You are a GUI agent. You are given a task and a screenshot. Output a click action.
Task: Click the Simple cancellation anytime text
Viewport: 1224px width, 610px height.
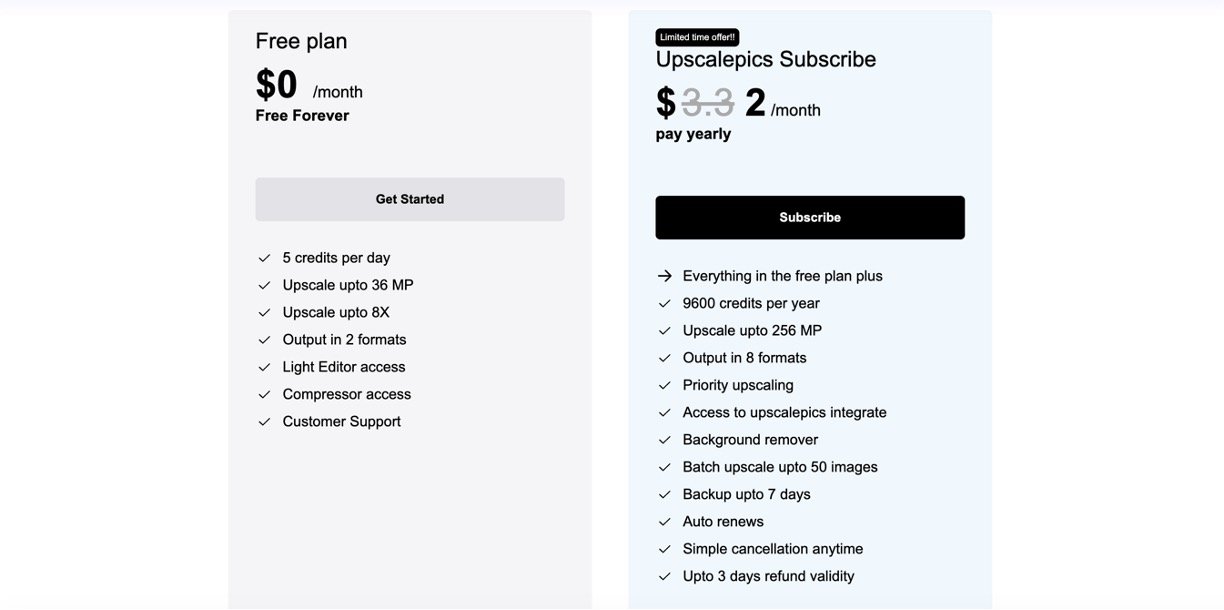pyautogui.click(x=772, y=549)
